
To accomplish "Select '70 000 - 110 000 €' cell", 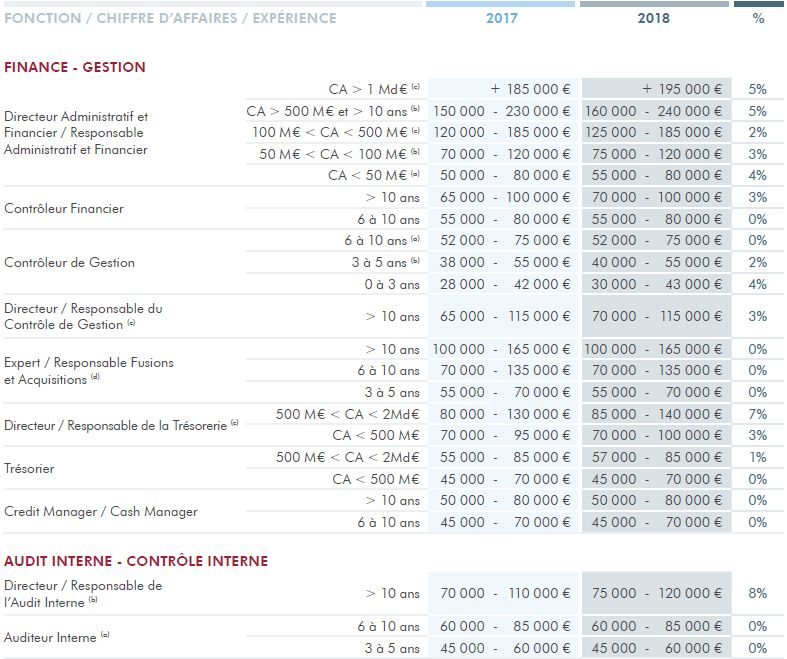I will point(505,593).
